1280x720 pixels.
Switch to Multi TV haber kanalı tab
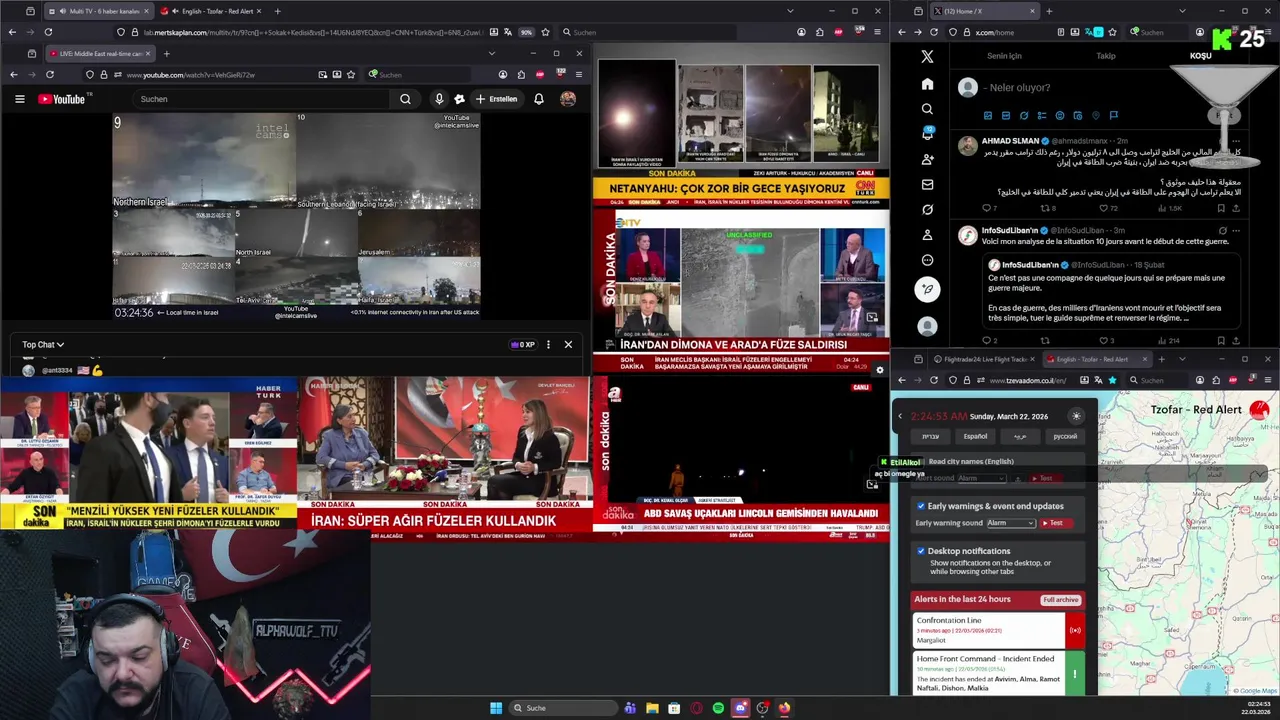(x=98, y=11)
